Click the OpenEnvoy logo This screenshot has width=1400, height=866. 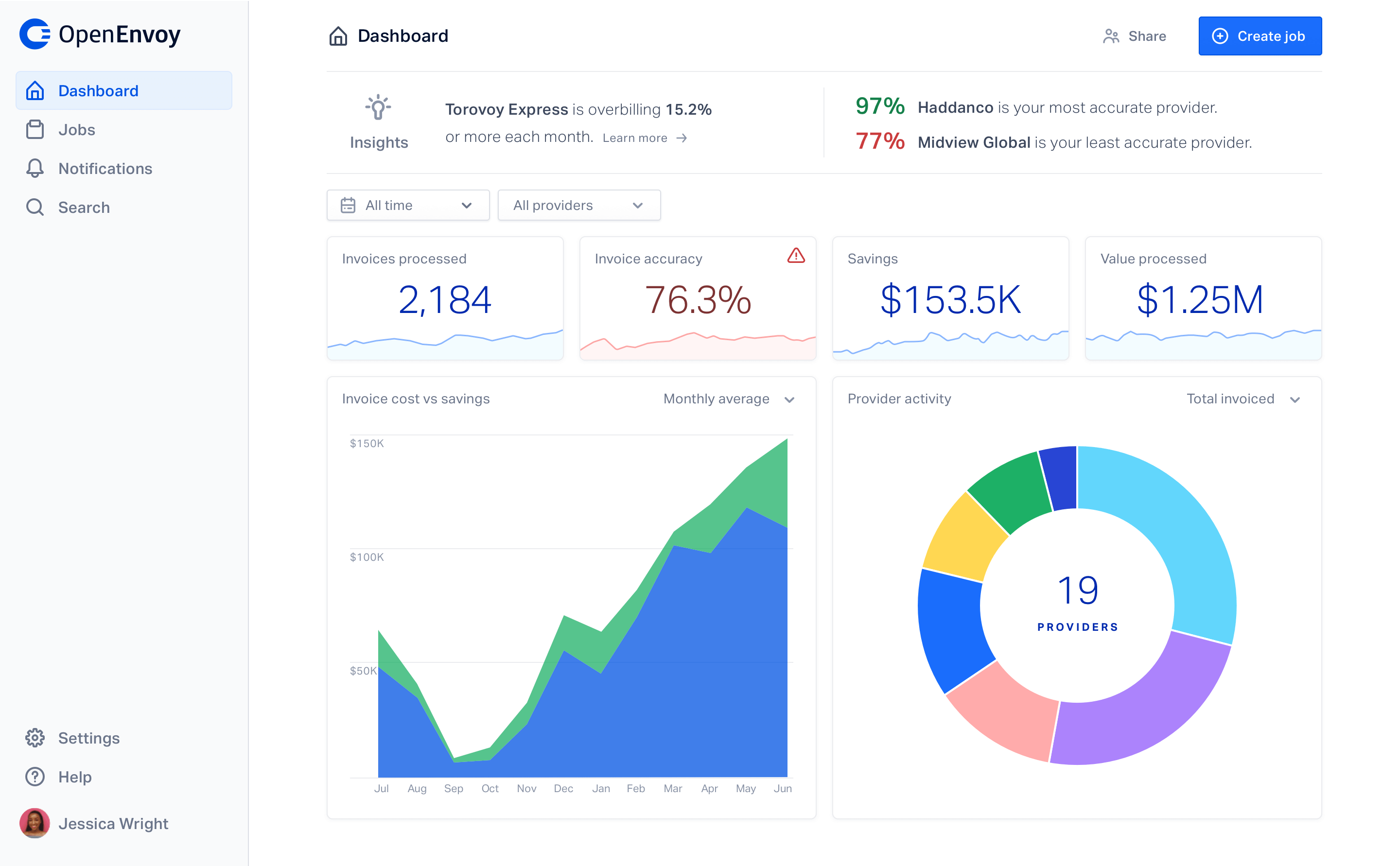point(100,35)
